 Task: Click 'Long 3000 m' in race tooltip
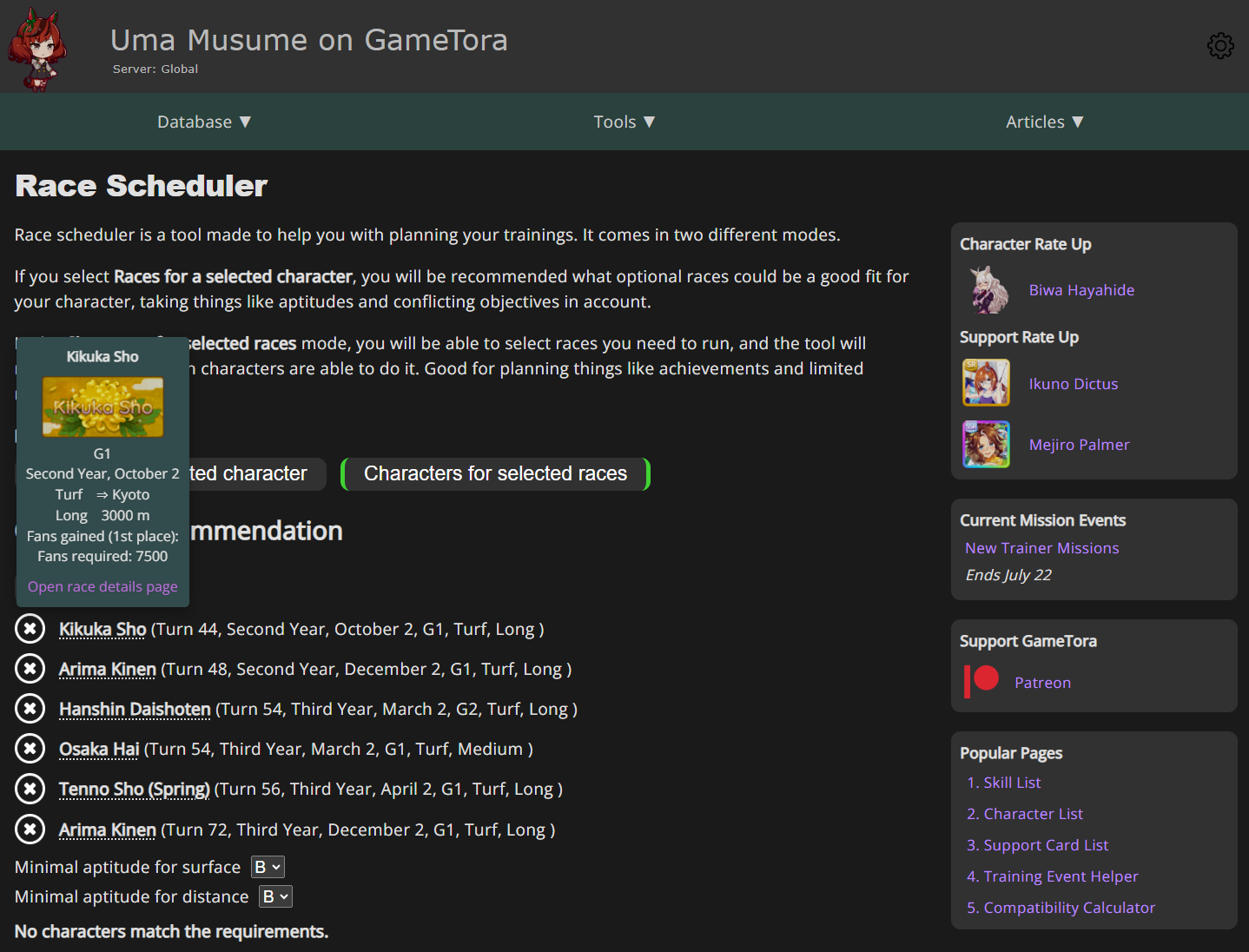click(x=102, y=515)
